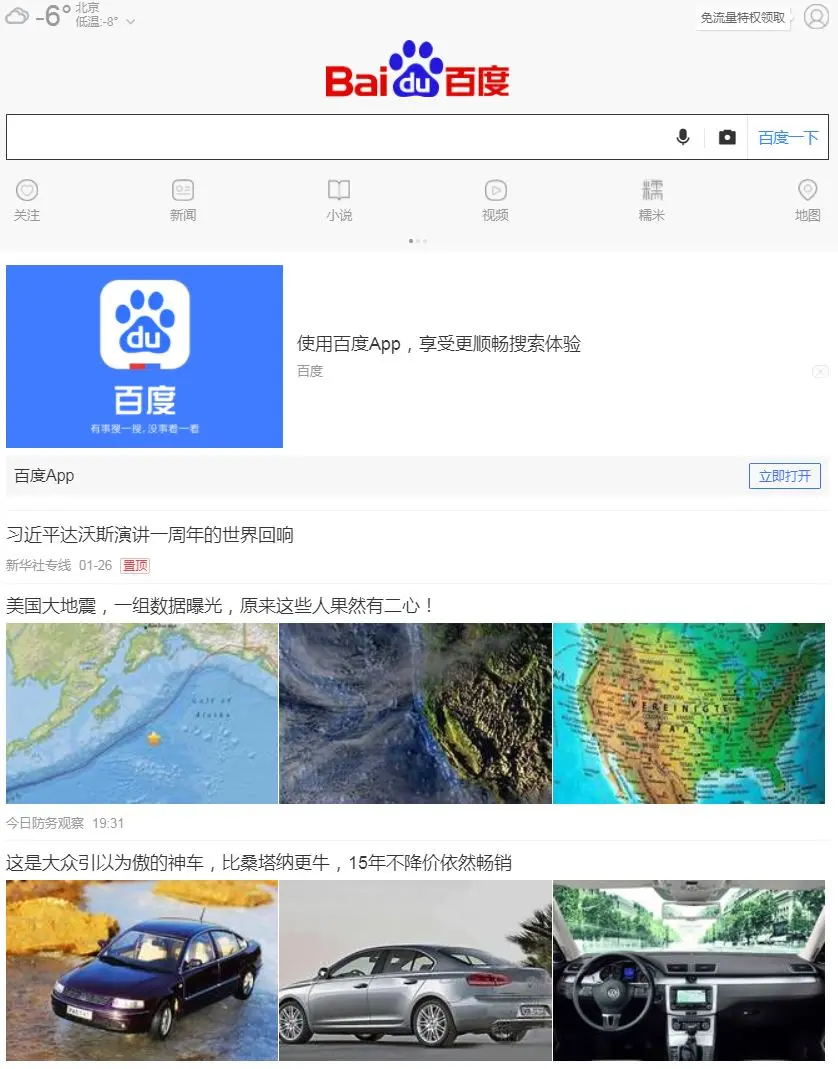Viewport: 838px width, 1069px height.
Task: Click 新华社专线 source text
Action: pos(38,565)
